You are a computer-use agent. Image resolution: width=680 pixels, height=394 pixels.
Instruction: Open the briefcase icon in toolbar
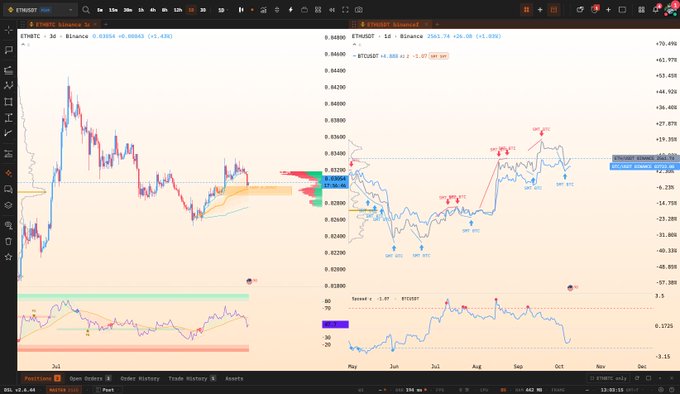pyautogui.click(x=304, y=10)
